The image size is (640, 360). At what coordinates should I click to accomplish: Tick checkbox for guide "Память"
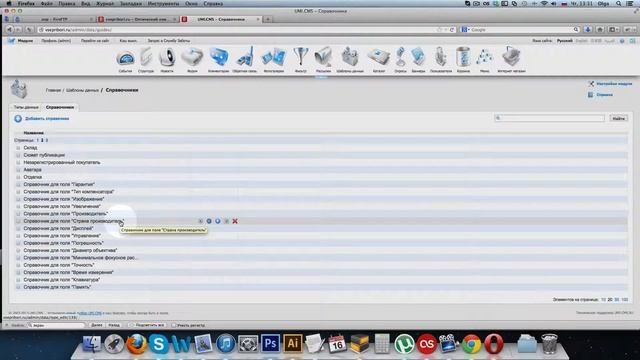click(18, 287)
